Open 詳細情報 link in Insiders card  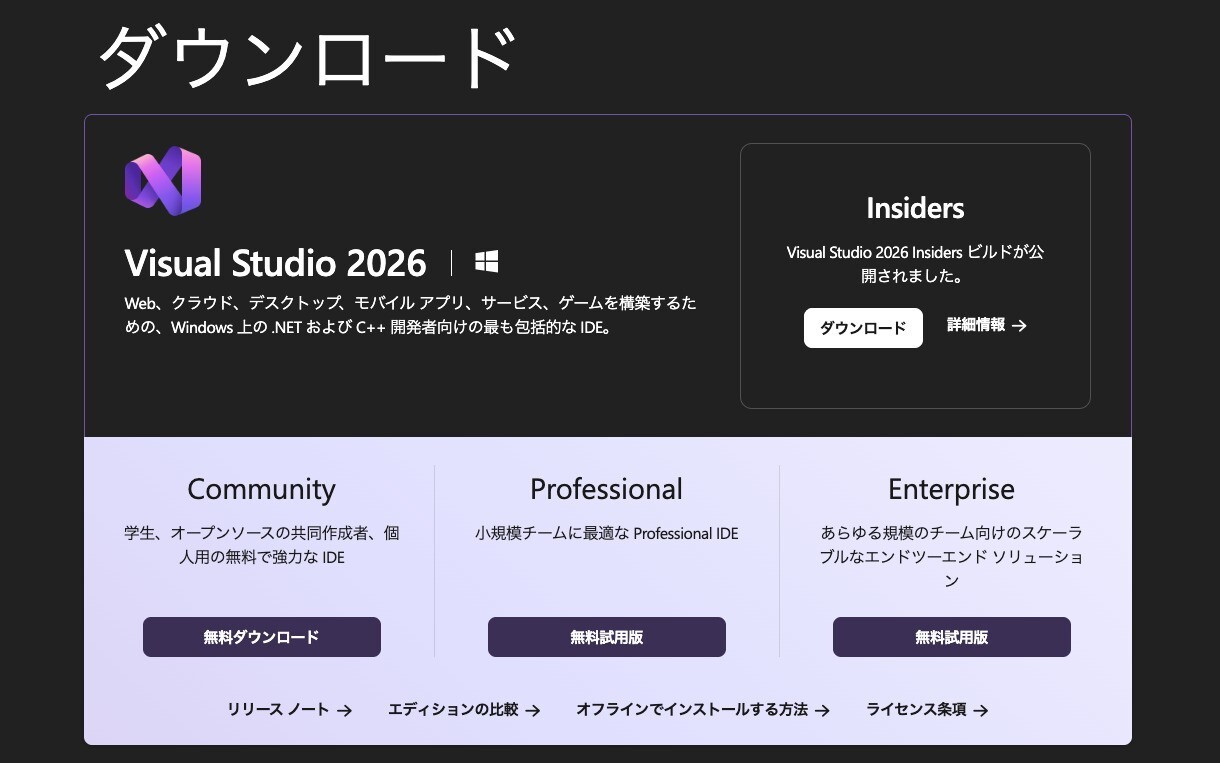tap(987, 325)
